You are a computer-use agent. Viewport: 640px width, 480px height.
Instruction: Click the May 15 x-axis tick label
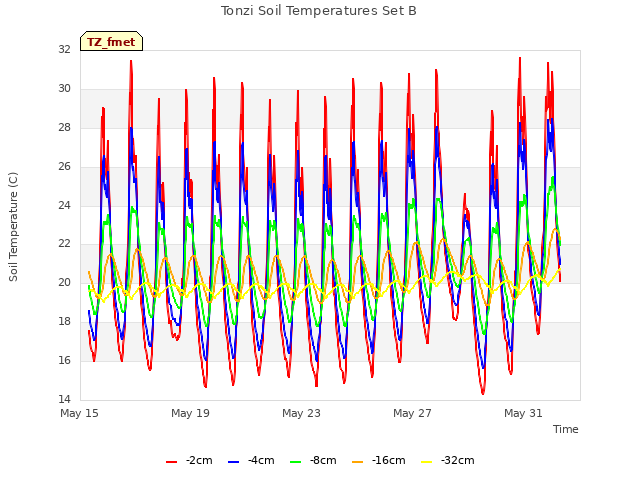(x=80, y=413)
